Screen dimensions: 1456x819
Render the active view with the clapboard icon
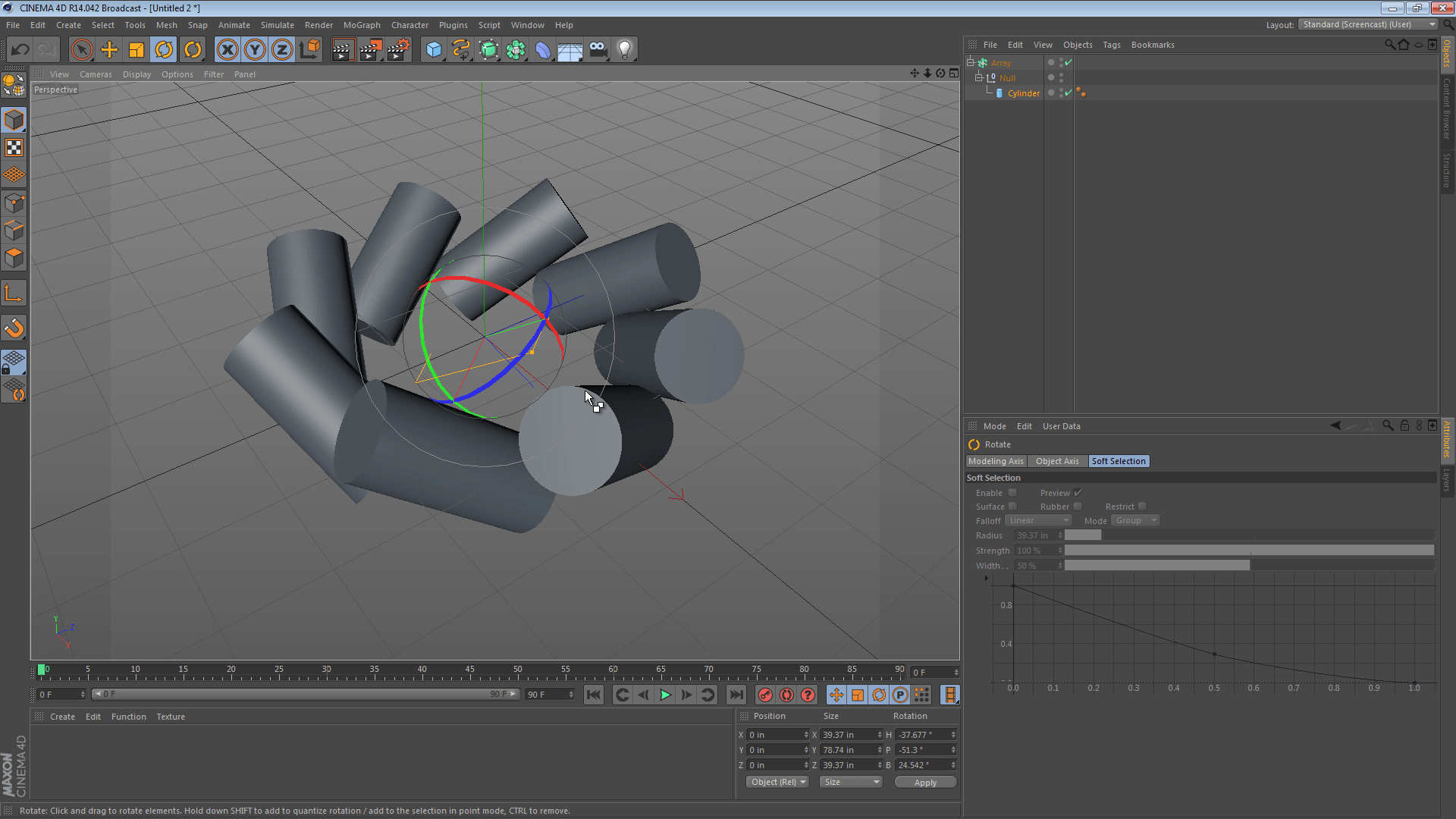pyautogui.click(x=344, y=49)
